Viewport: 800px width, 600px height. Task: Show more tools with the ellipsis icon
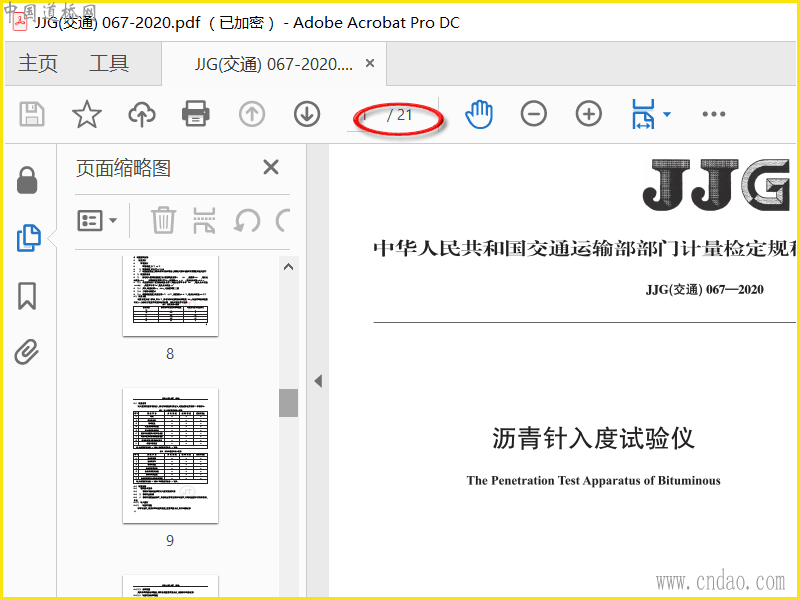pos(713,114)
